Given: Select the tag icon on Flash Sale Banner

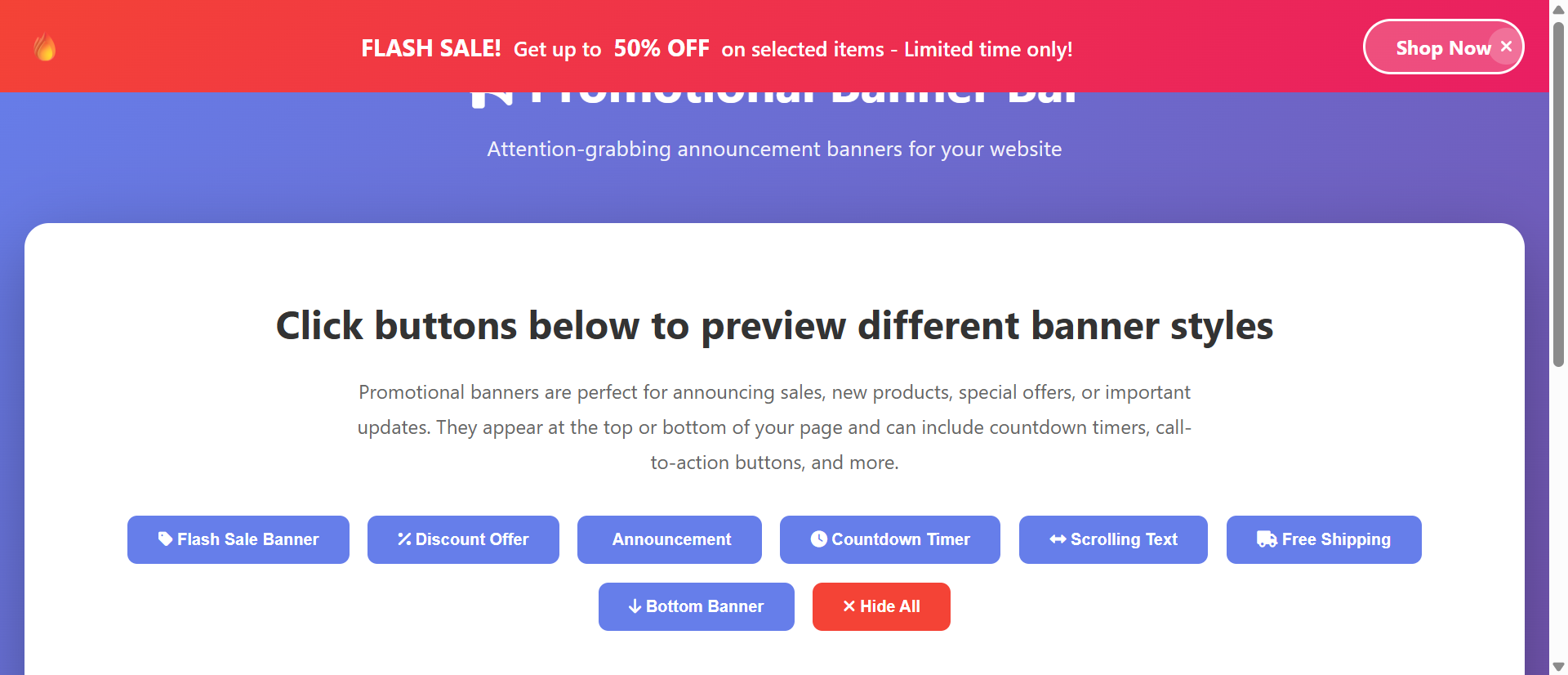Looking at the screenshot, I should (165, 539).
